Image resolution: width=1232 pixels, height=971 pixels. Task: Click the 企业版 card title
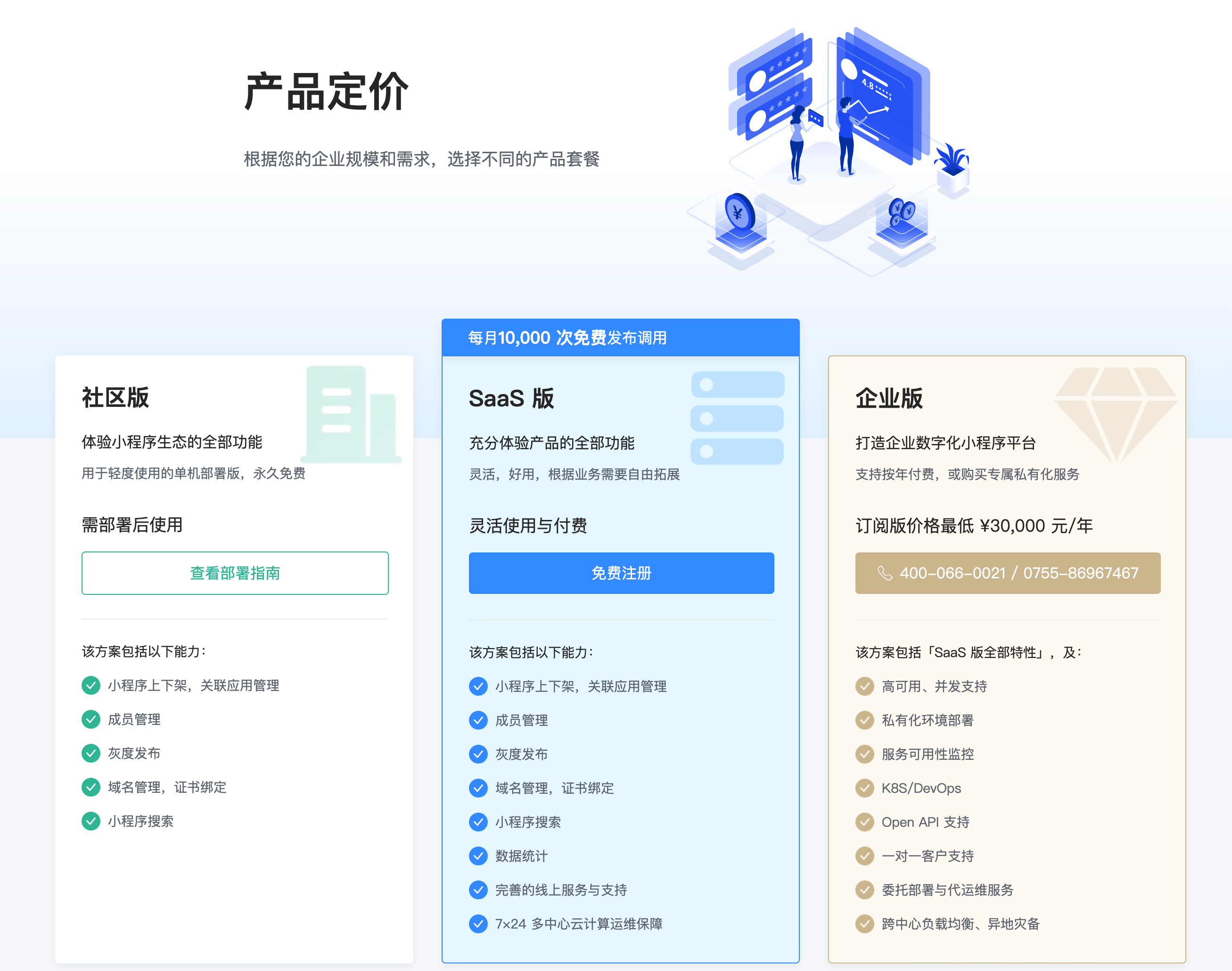coord(889,398)
